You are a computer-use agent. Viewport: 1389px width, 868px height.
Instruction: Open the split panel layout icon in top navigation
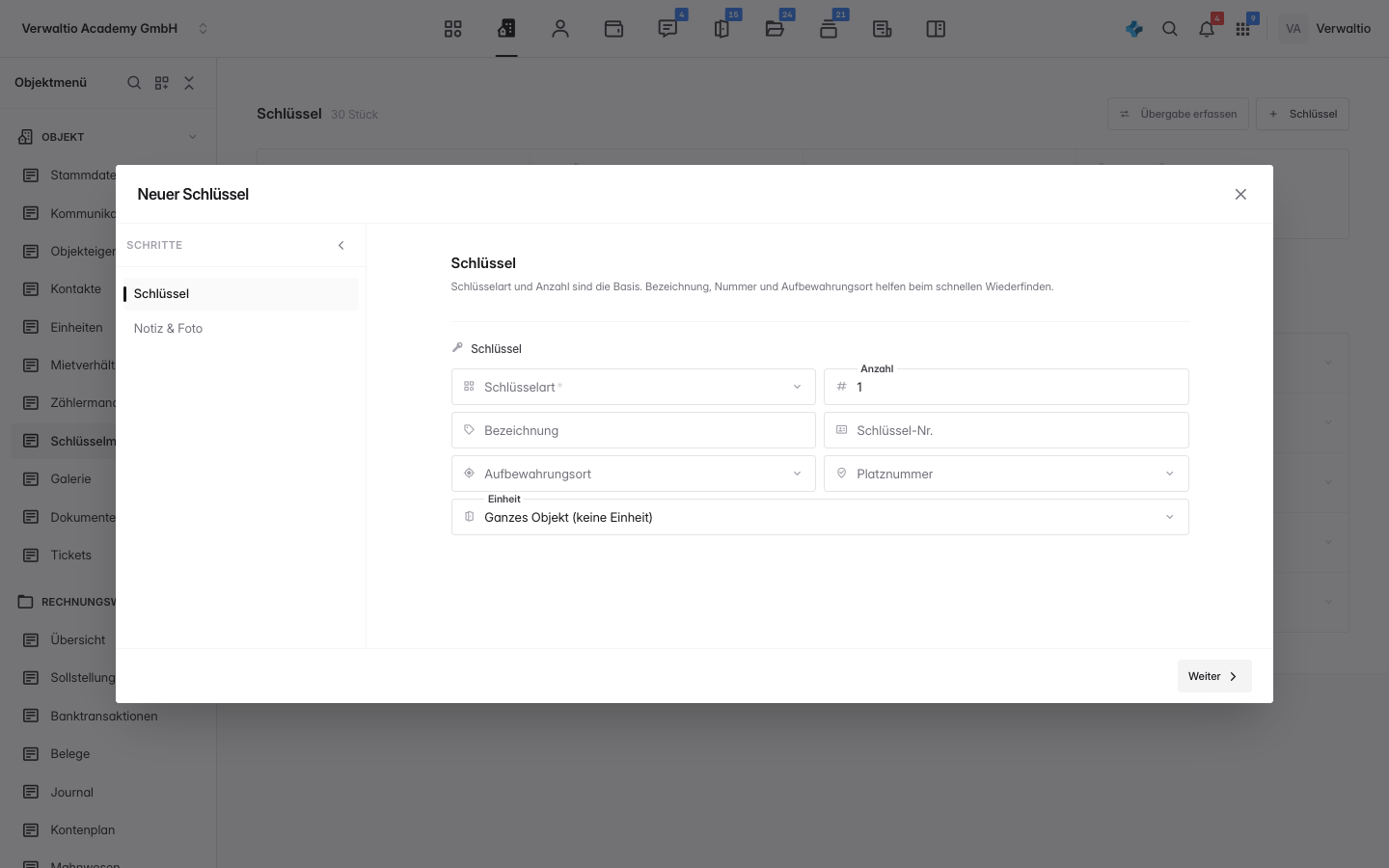[936, 29]
